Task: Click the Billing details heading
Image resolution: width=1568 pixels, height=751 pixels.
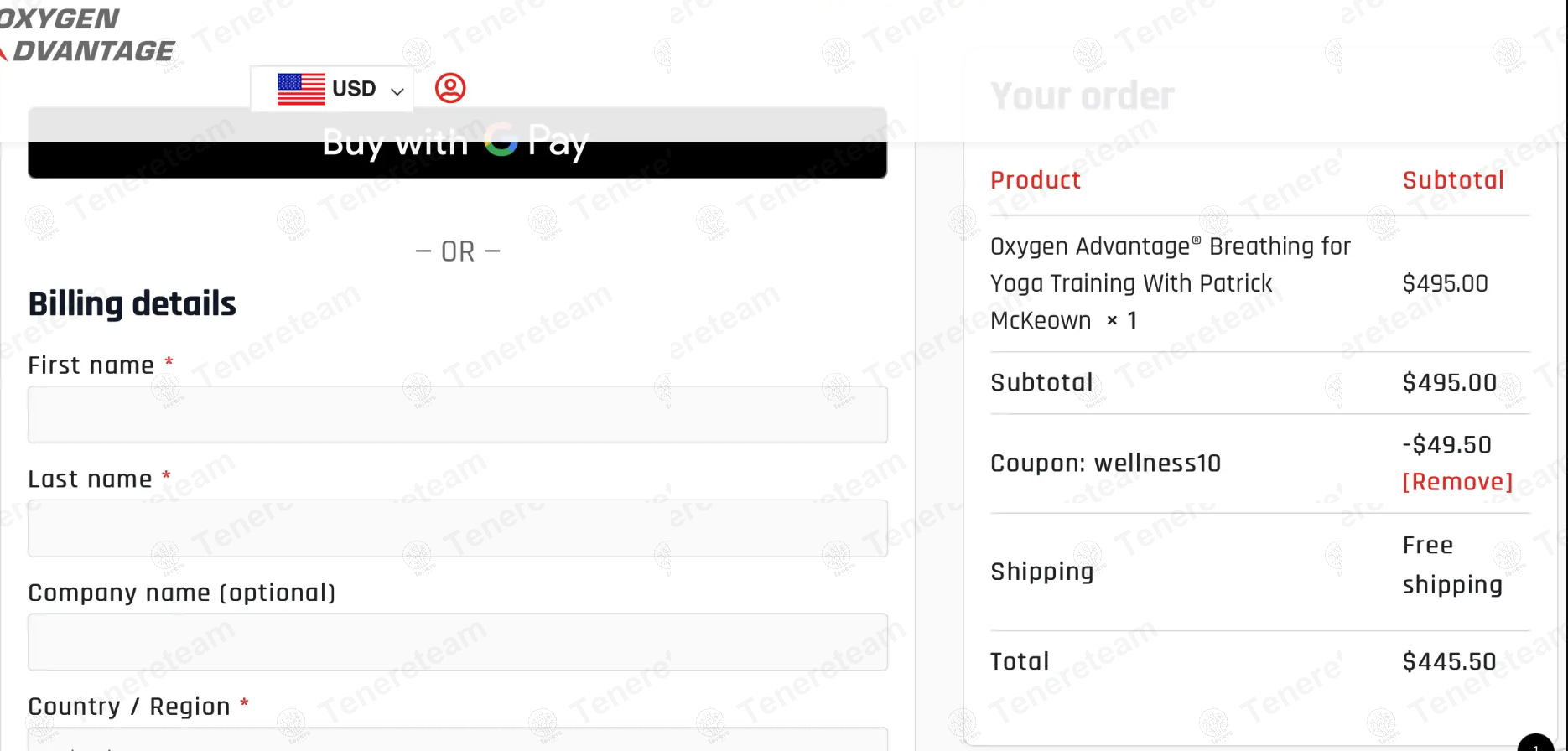Action: [x=132, y=303]
